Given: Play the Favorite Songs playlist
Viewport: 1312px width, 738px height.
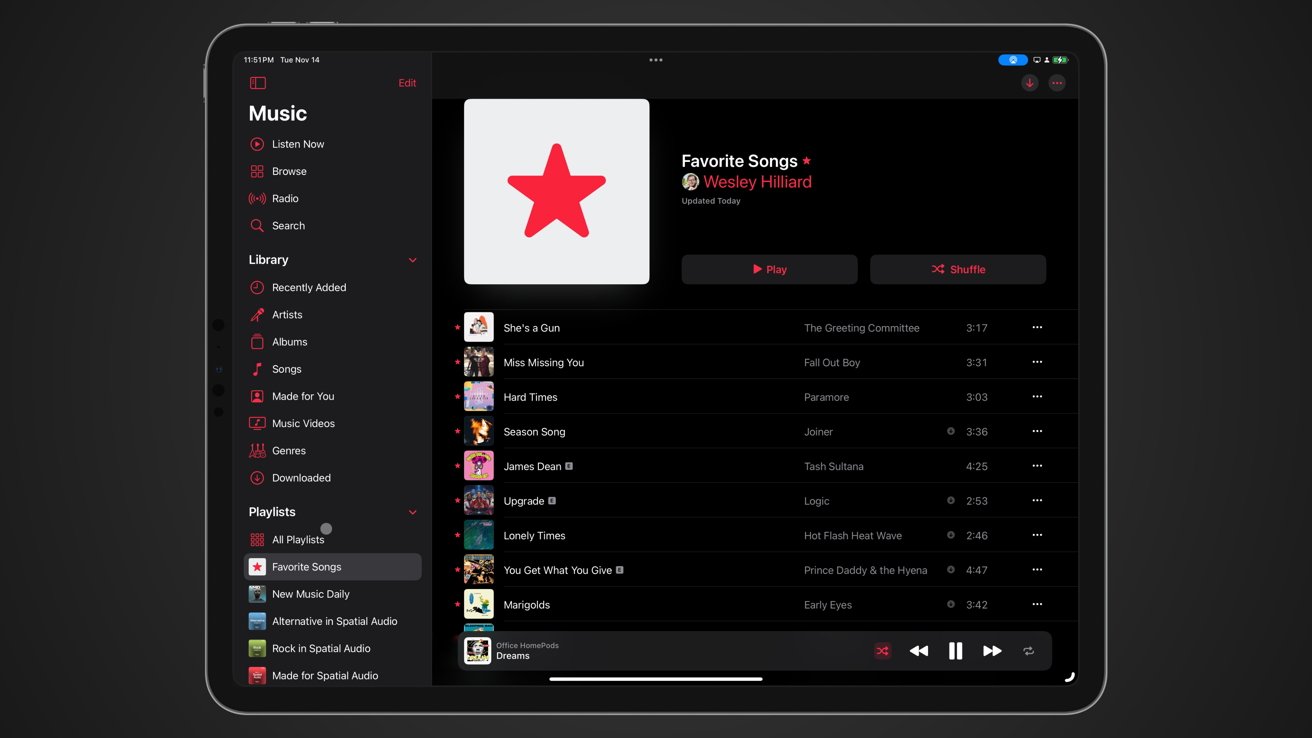Looking at the screenshot, I should tap(769, 269).
